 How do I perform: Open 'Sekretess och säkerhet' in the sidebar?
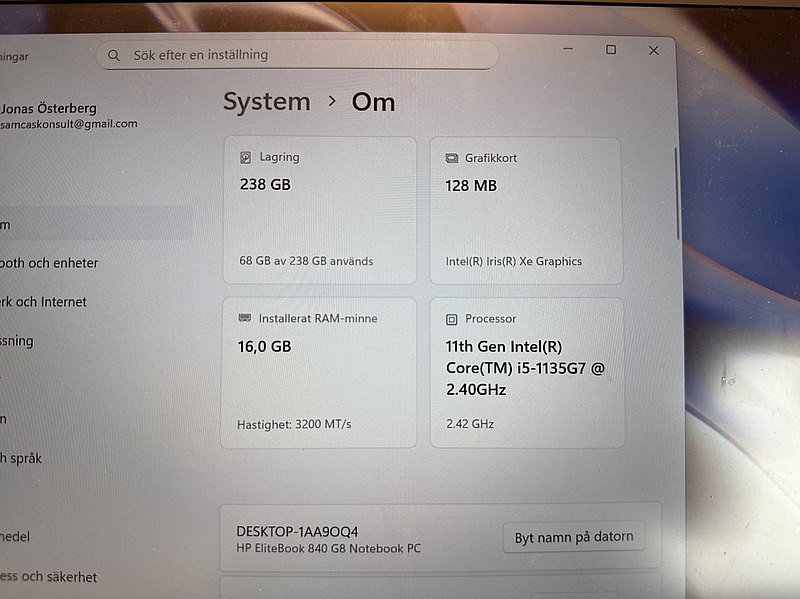50,577
